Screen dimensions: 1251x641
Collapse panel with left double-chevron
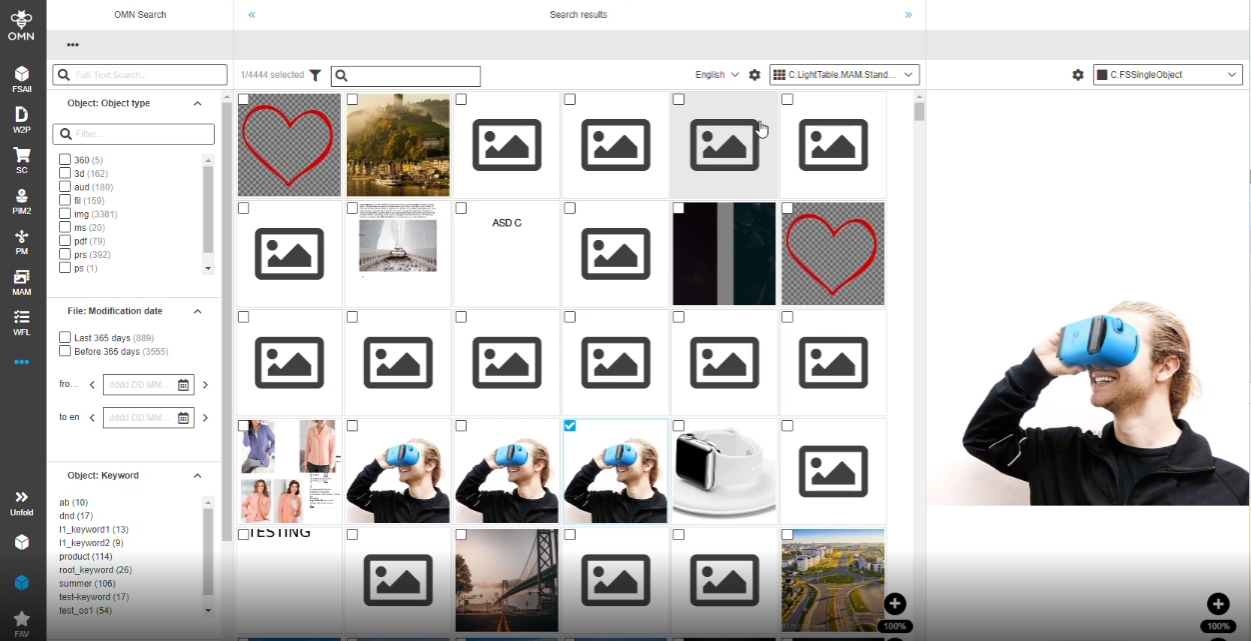pyautogui.click(x=252, y=15)
